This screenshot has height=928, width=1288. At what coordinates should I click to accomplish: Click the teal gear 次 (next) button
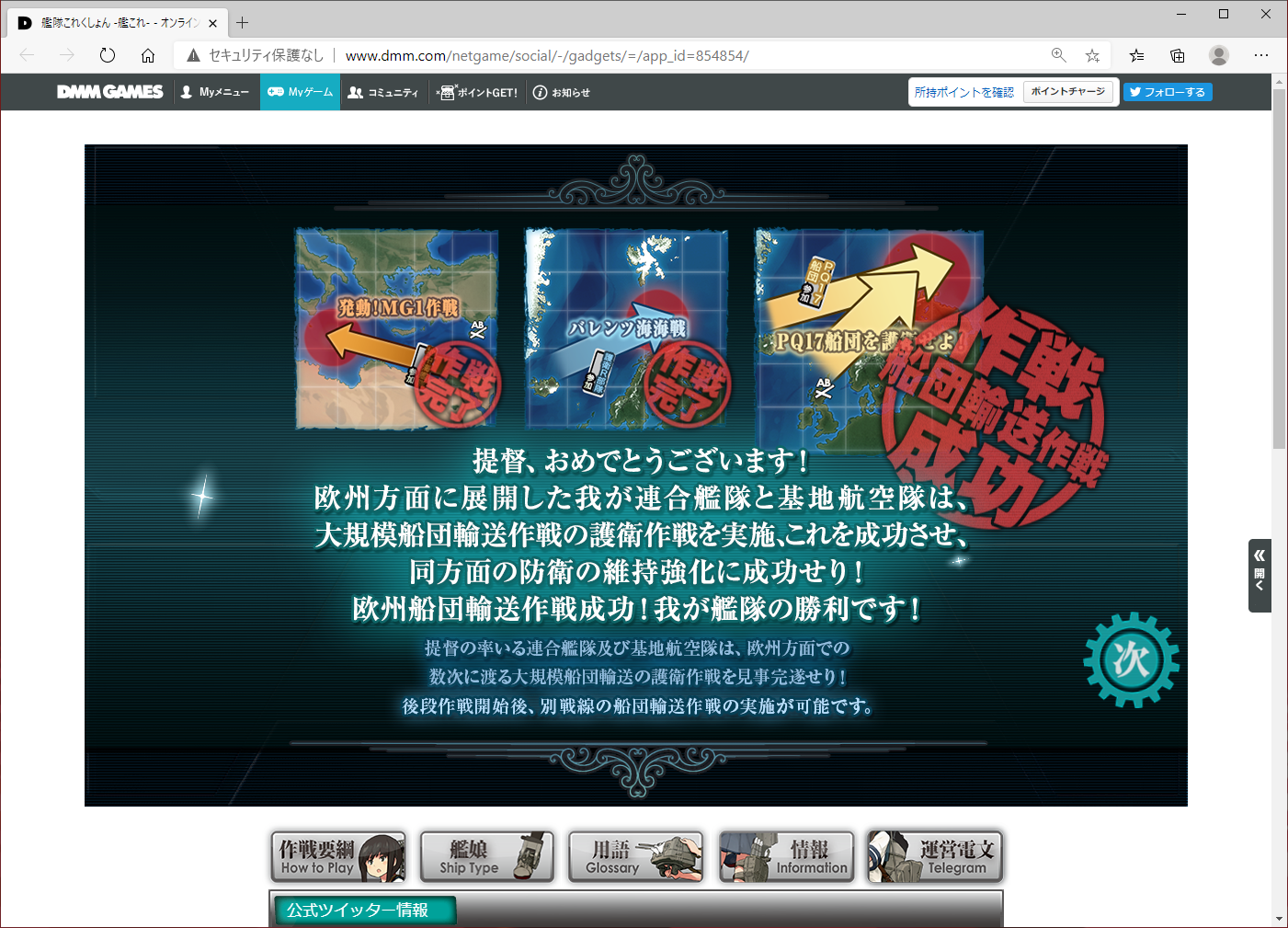pos(1132,659)
